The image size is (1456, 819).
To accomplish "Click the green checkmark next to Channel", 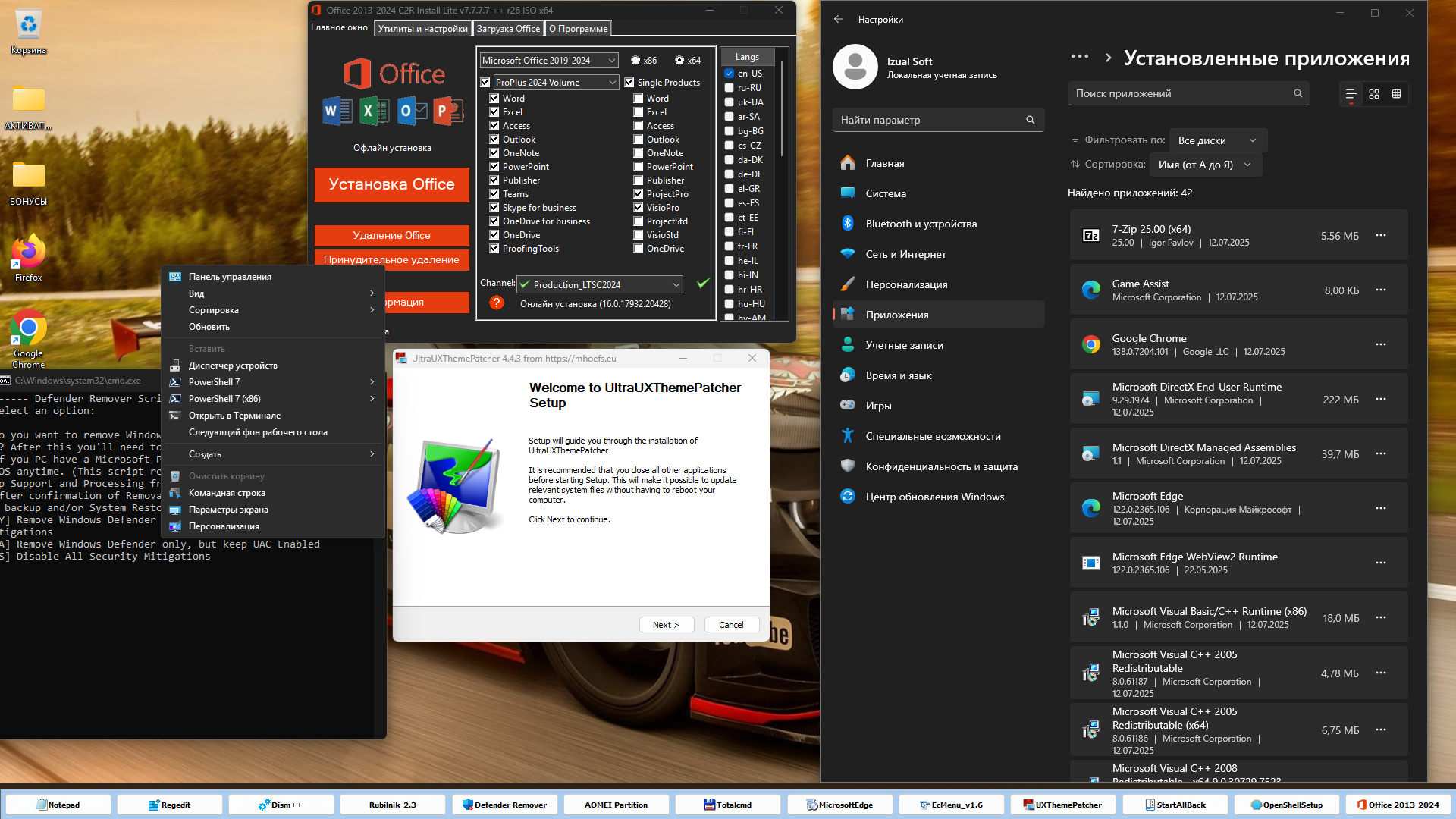I will click(703, 284).
